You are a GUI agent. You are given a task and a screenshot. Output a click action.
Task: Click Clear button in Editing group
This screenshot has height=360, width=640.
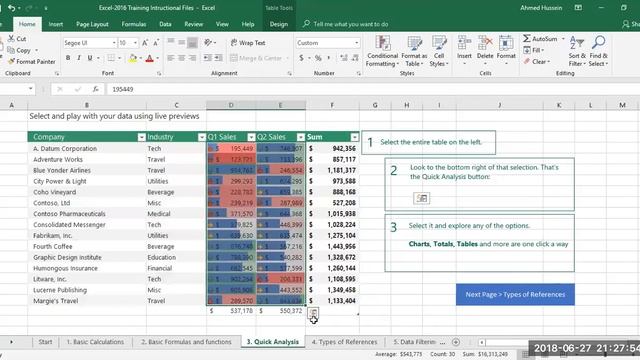536,62
